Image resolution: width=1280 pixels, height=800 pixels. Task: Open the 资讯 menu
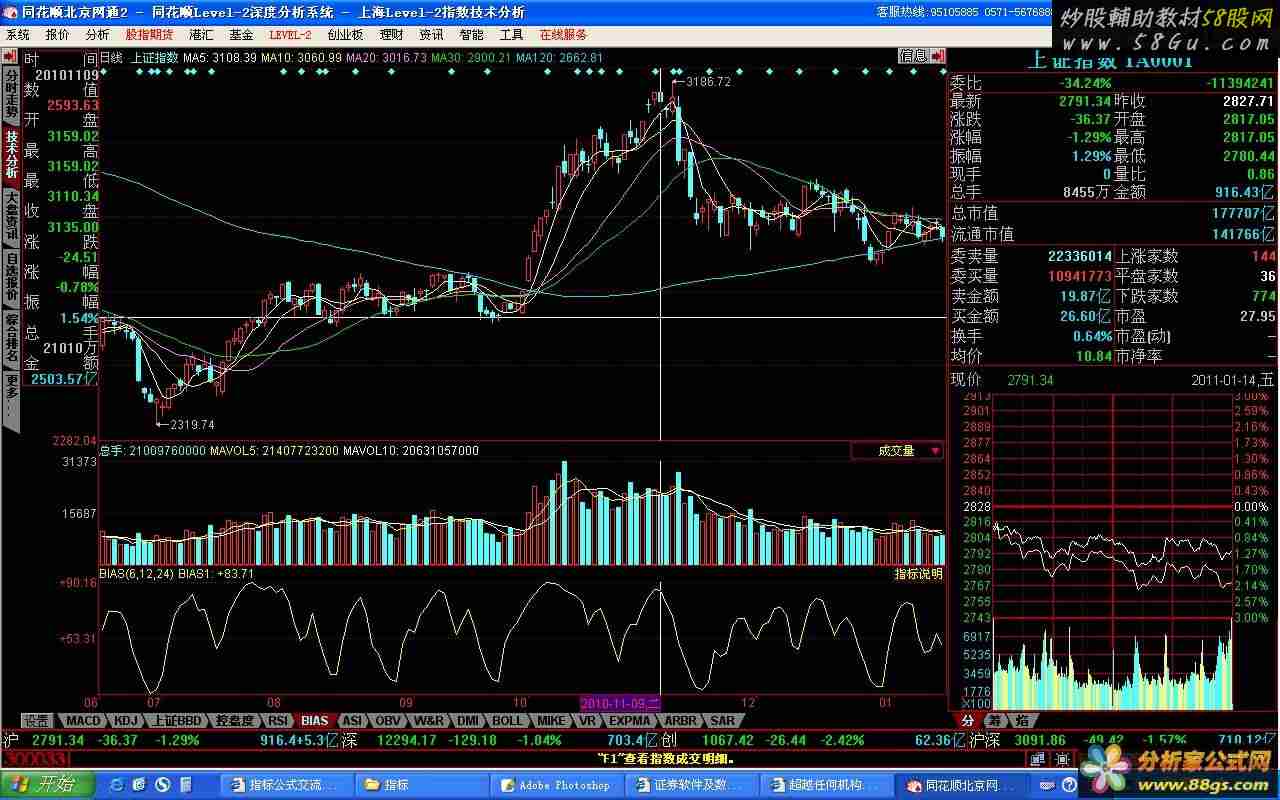coord(431,34)
